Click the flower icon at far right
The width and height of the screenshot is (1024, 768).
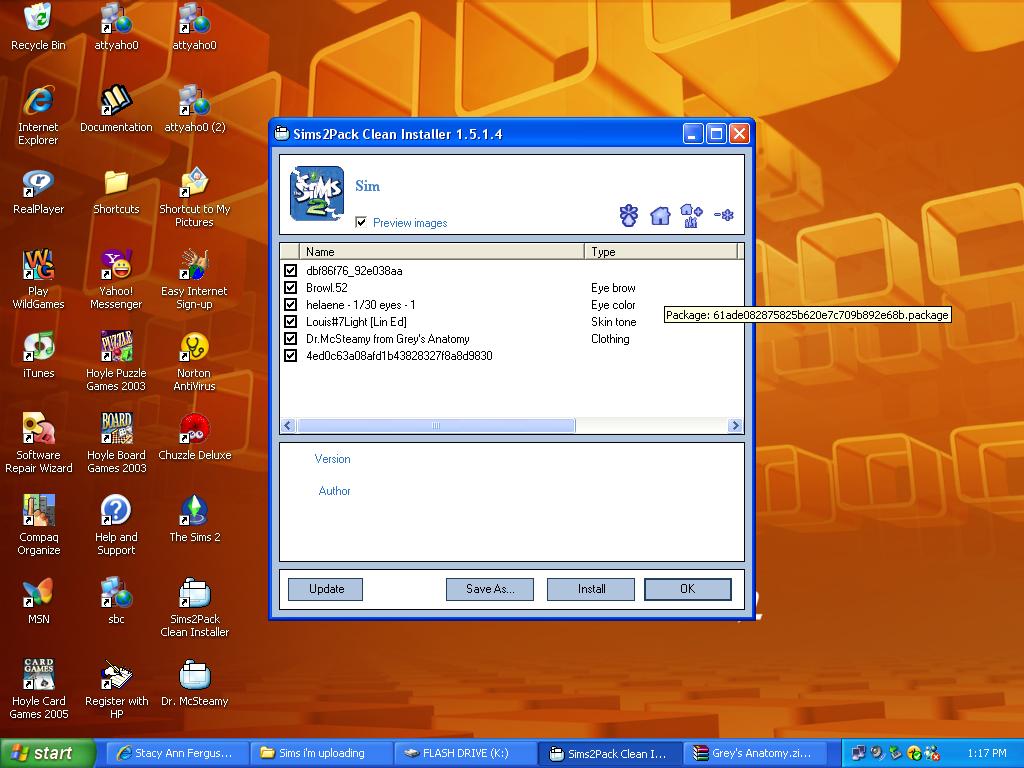[x=724, y=215]
